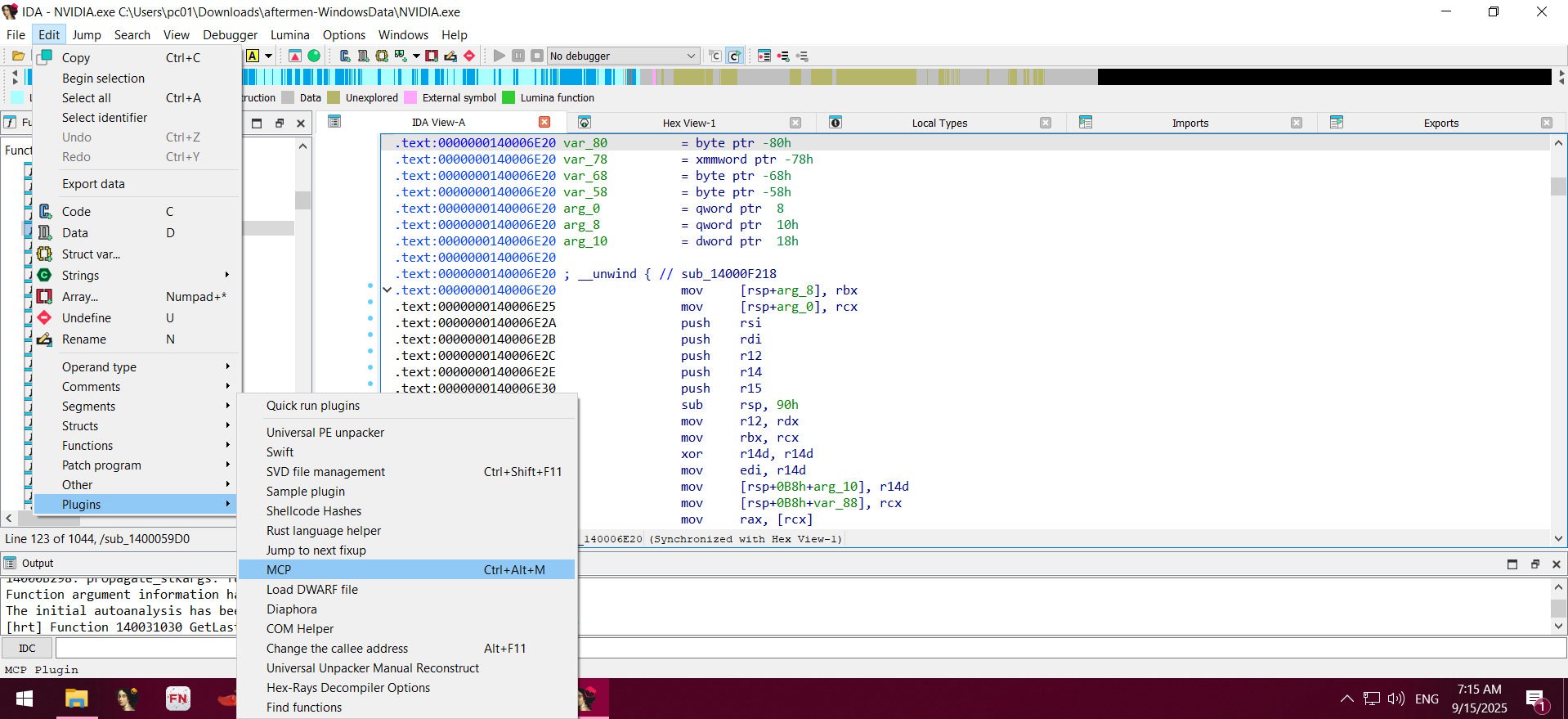Close the IDA View-A tab
Viewport: 1568px width, 719px height.
tap(544, 122)
